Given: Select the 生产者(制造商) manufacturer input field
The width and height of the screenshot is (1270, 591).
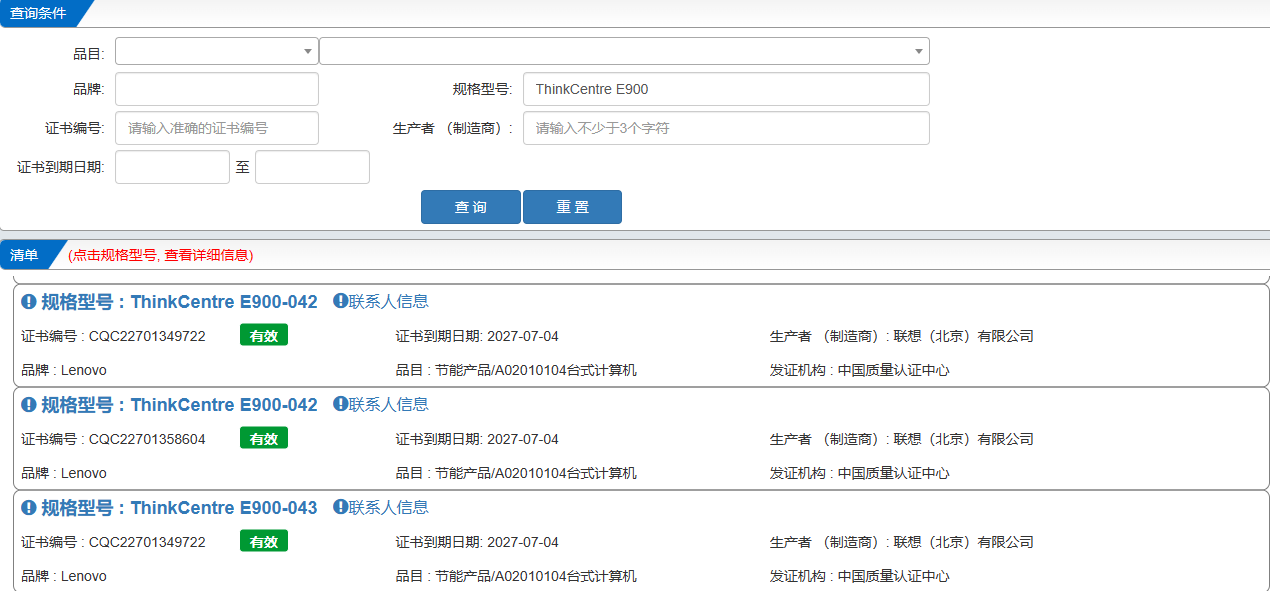Looking at the screenshot, I should (726, 128).
